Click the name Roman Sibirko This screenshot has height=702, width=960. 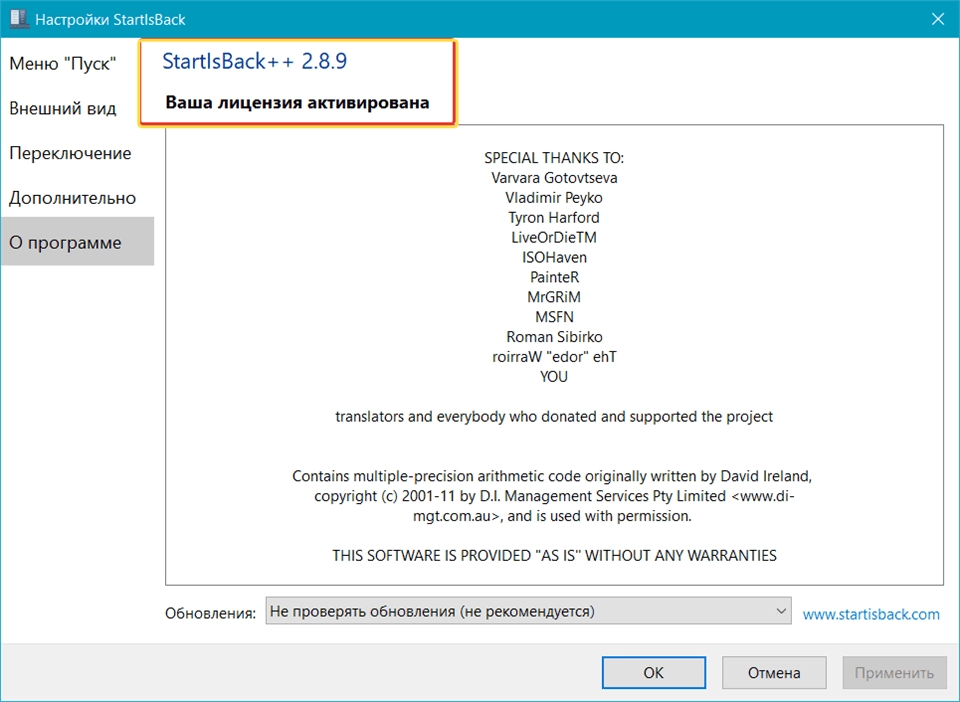(x=554, y=337)
